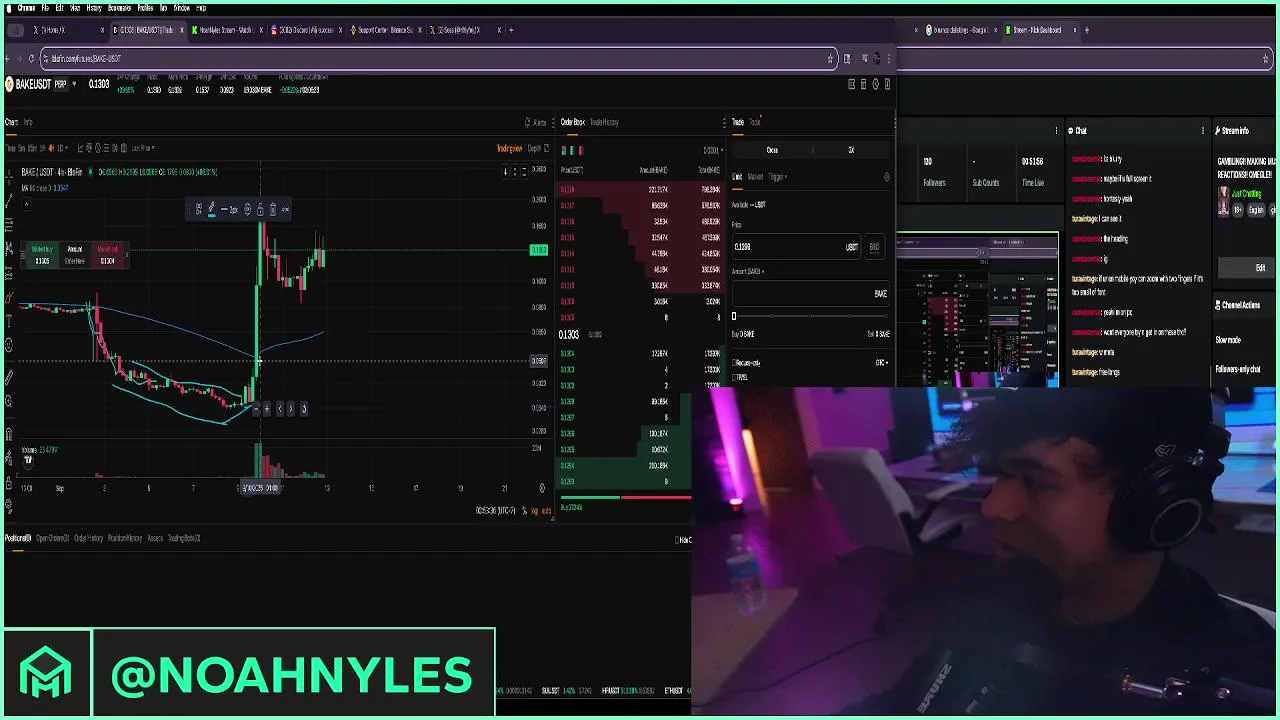Viewport: 1280px width, 720px height.
Task: Open GTC time-in-force dropdown
Action: (x=882, y=363)
